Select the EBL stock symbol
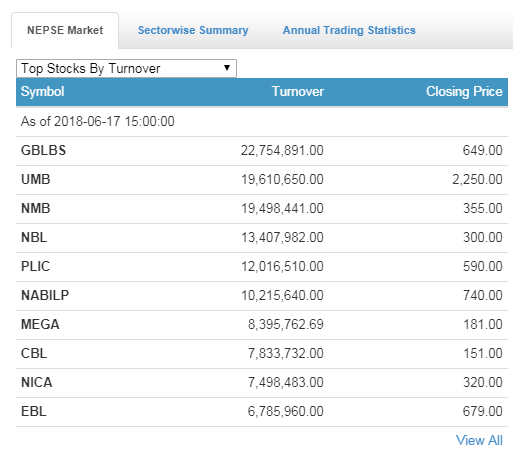Image resolution: width=521 pixels, height=466 pixels. 34,411
